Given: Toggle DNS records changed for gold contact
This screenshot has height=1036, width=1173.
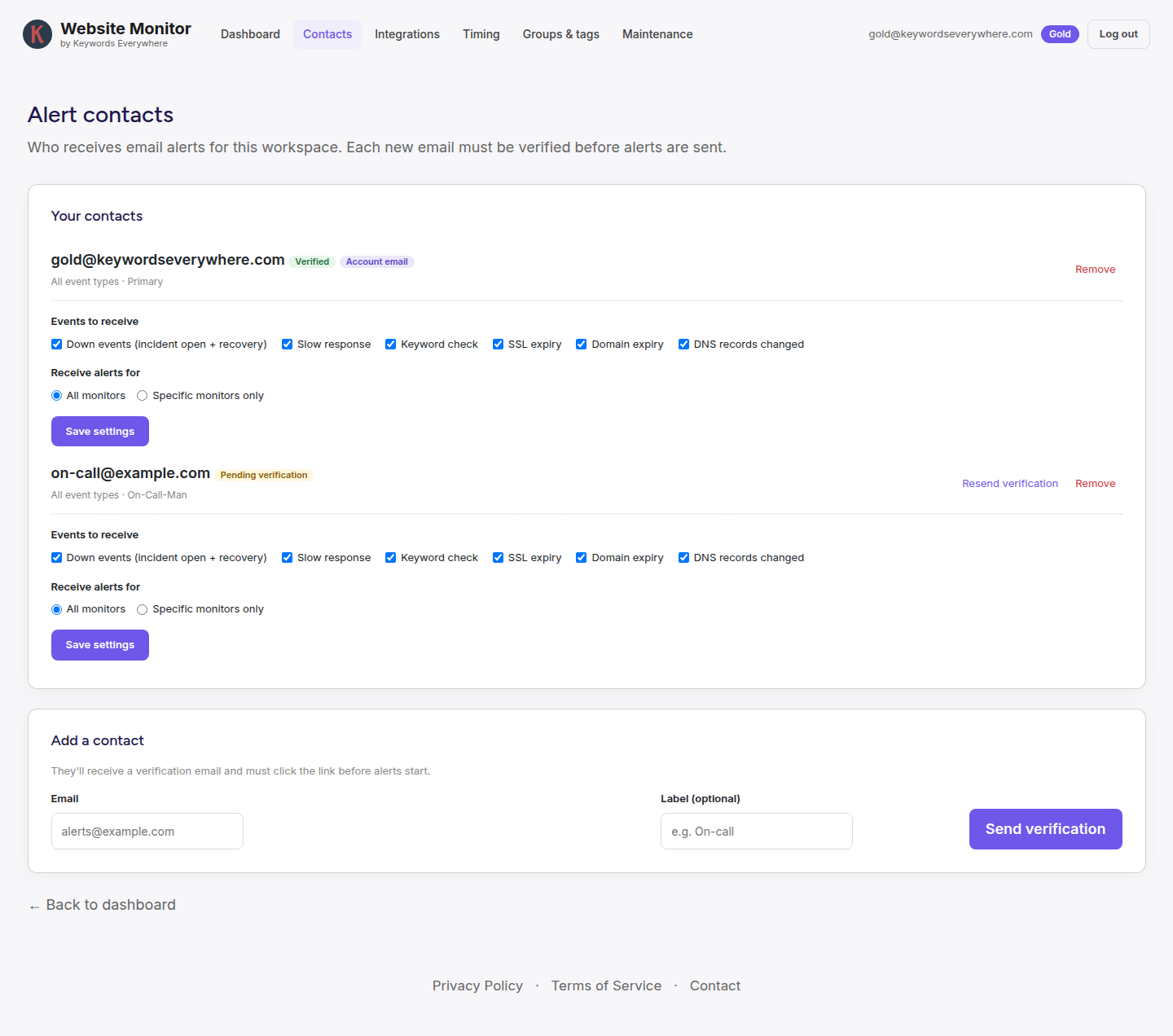Looking at the screenshot, I should tap(684, 345).
